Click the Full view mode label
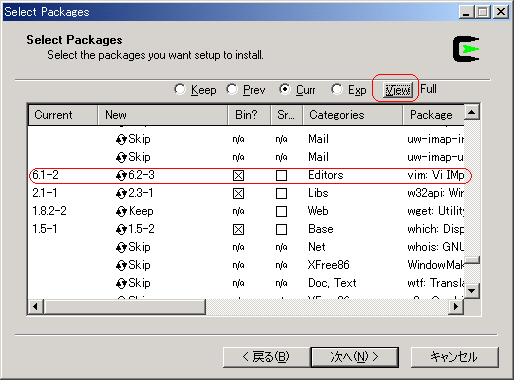 click(428, 89)
